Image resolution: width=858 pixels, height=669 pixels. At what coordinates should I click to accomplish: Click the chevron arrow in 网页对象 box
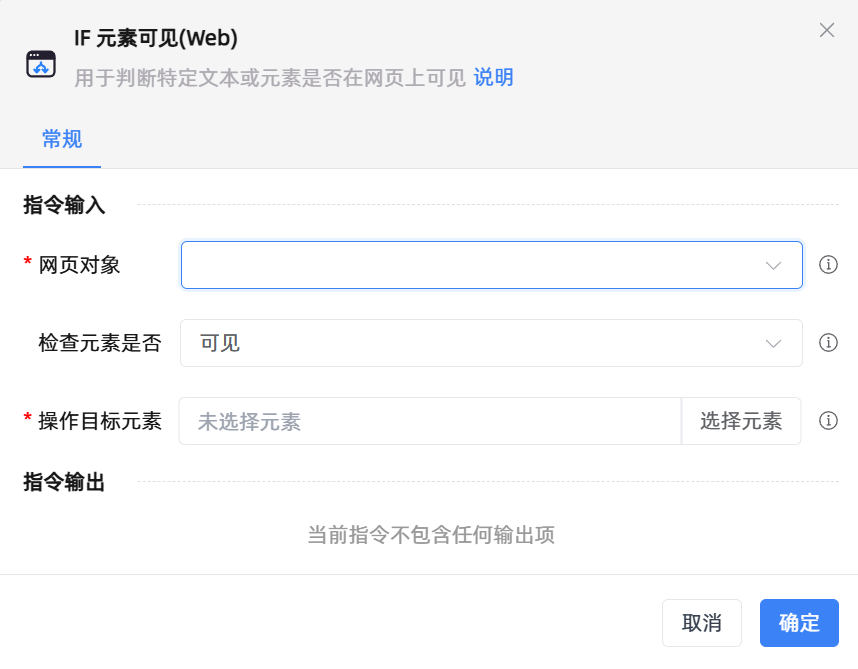(x=773, y=265)
